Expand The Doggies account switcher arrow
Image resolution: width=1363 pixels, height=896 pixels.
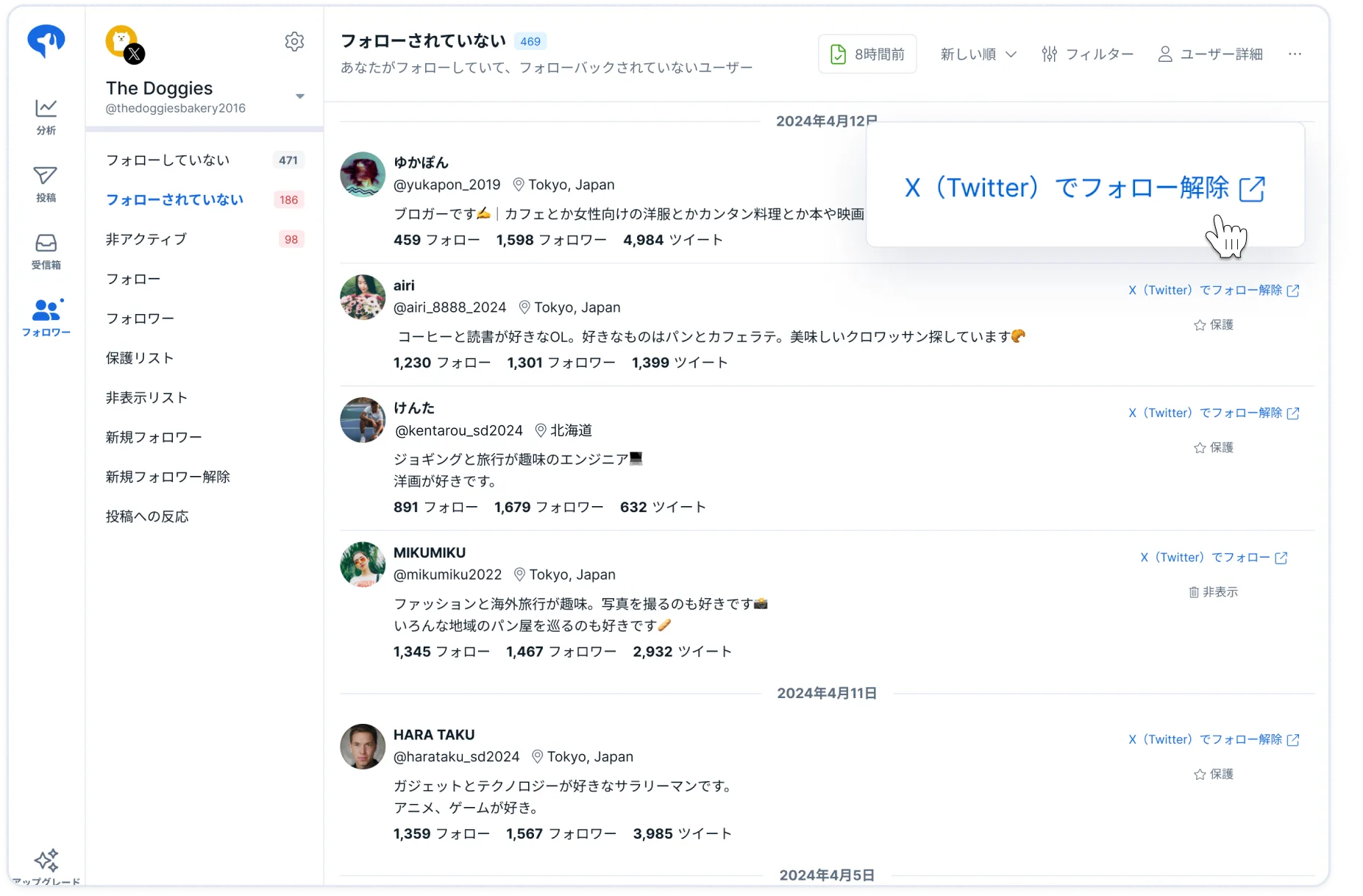(x=300, y=96)
